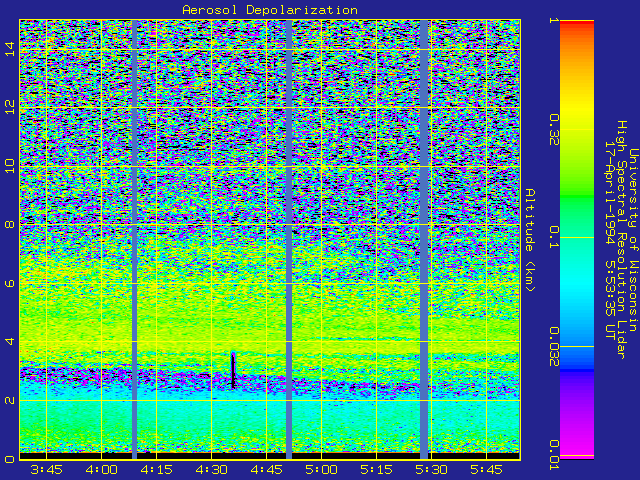The height and width of the screenshot is (480, 640).
Task: Click the 4:45 time axis label
Action: tap(267, 469)
